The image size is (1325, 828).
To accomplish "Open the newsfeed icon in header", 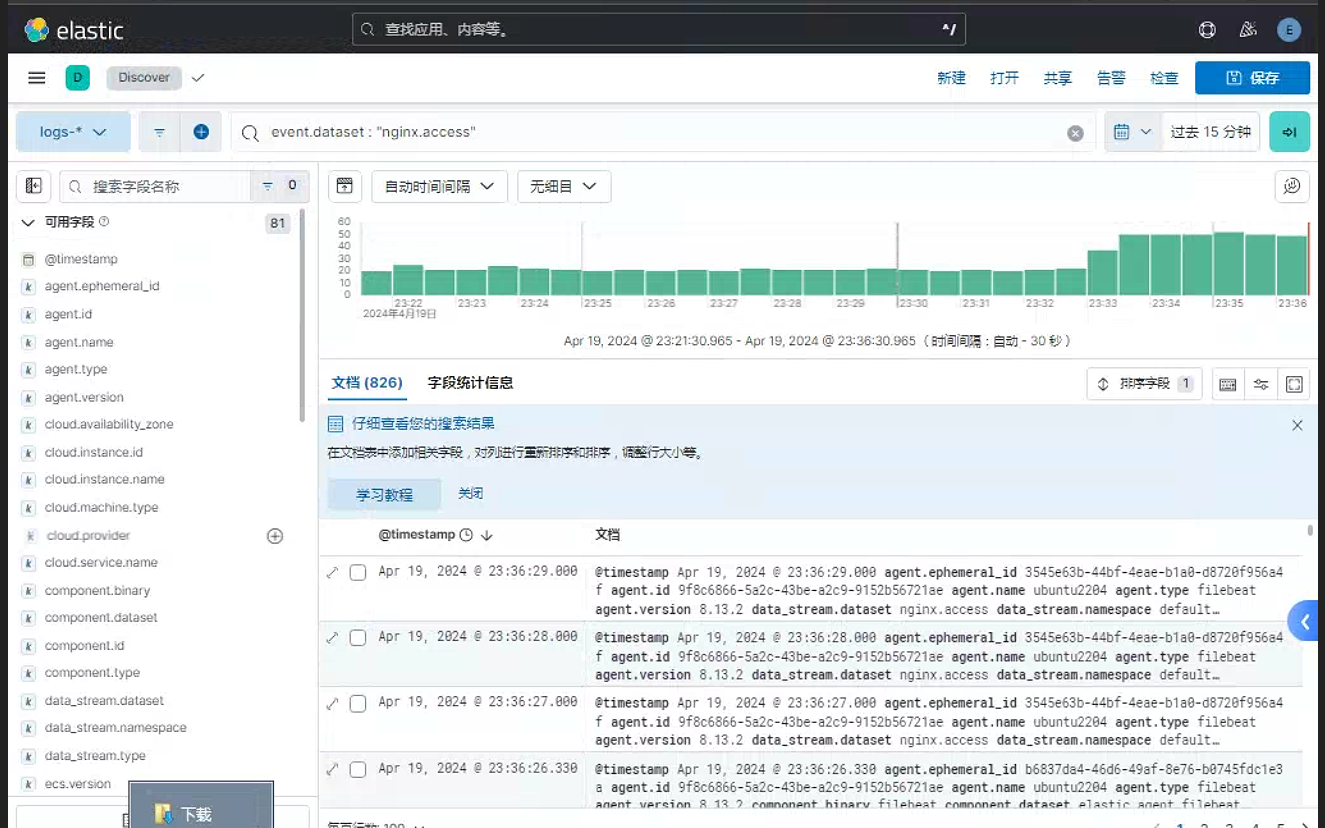I will [1248, 30].
